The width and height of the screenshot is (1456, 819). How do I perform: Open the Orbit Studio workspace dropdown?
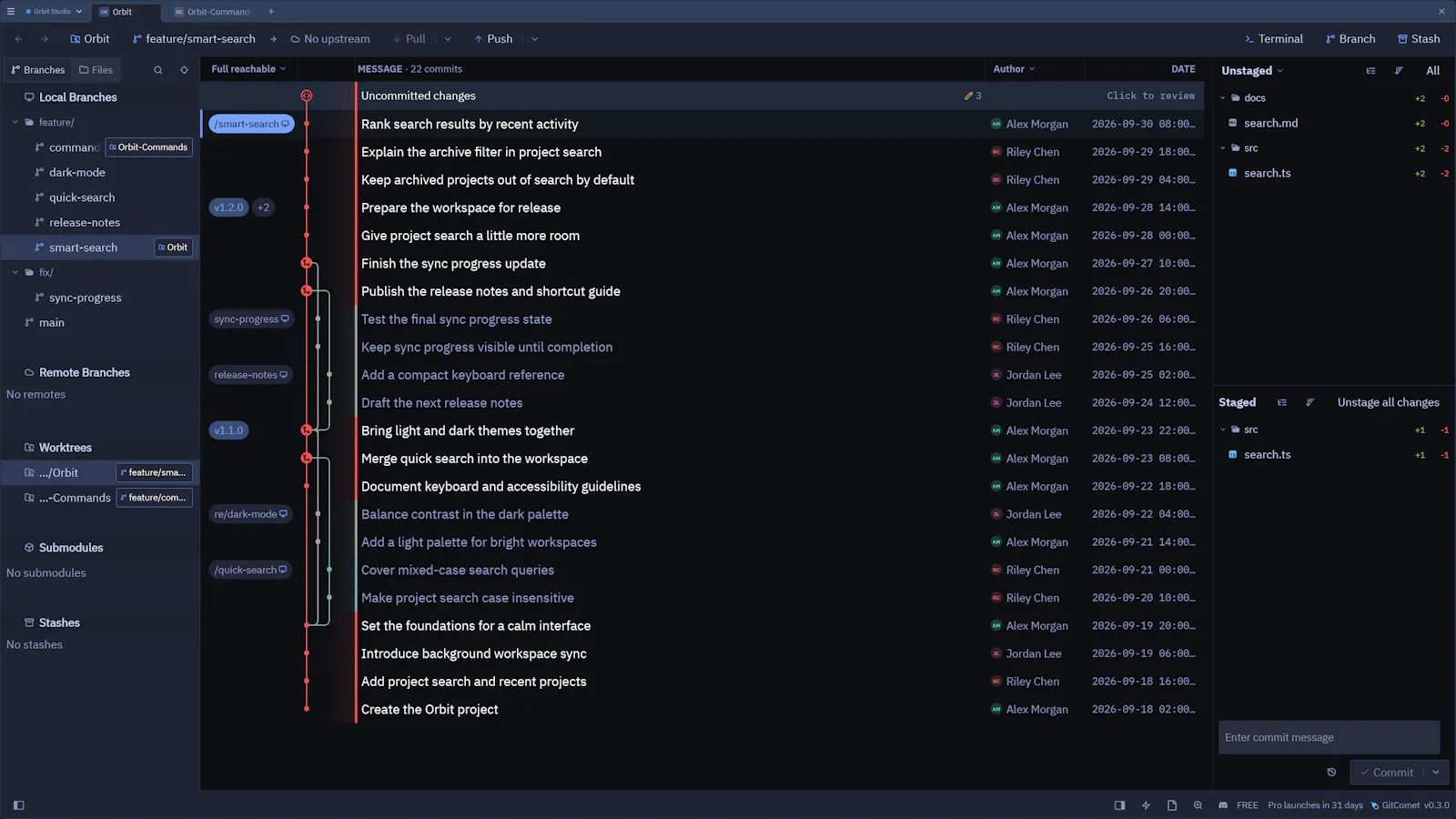click(54, 12)
